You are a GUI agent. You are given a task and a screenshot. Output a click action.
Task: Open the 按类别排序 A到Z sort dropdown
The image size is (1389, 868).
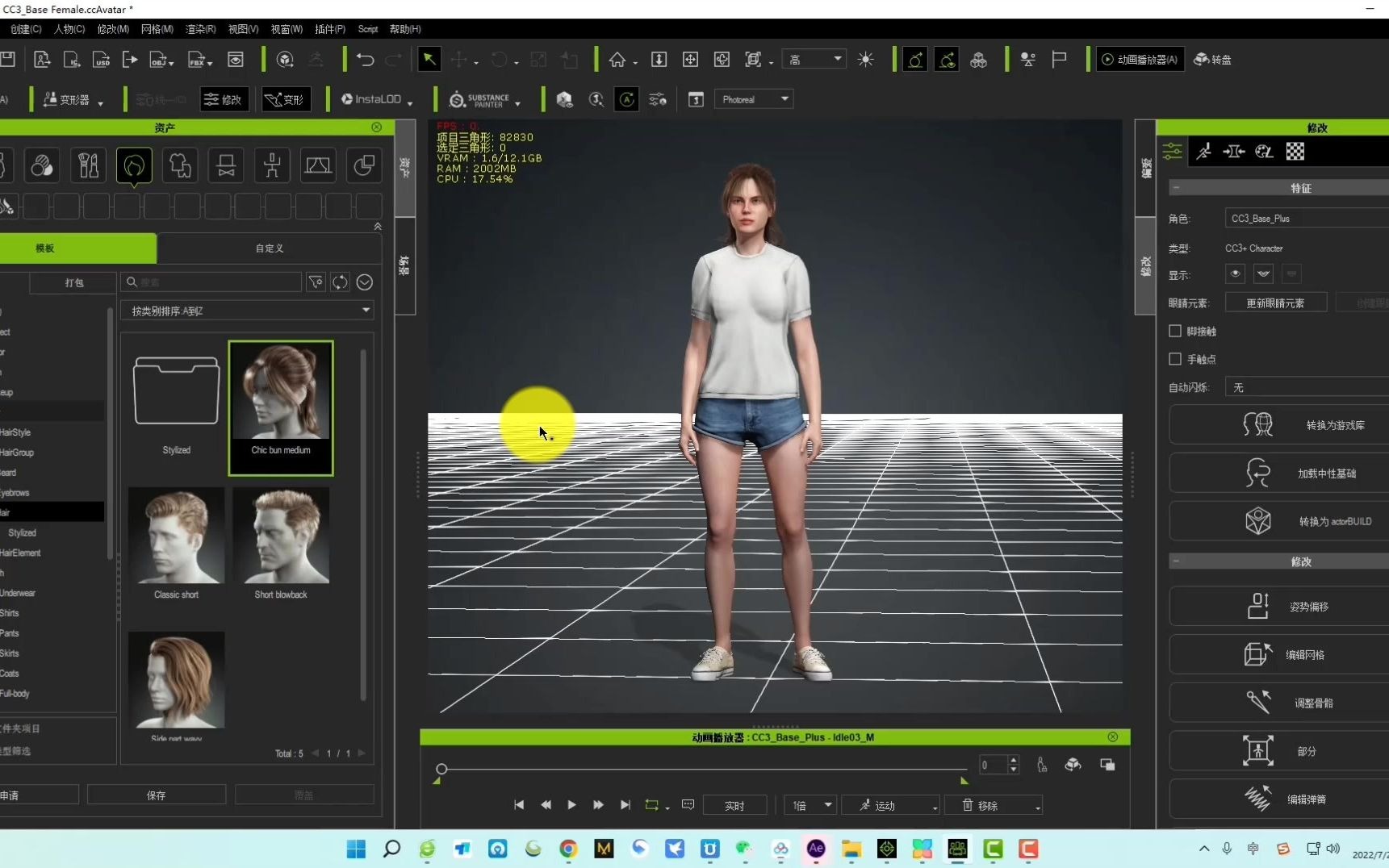click(247, 311)
